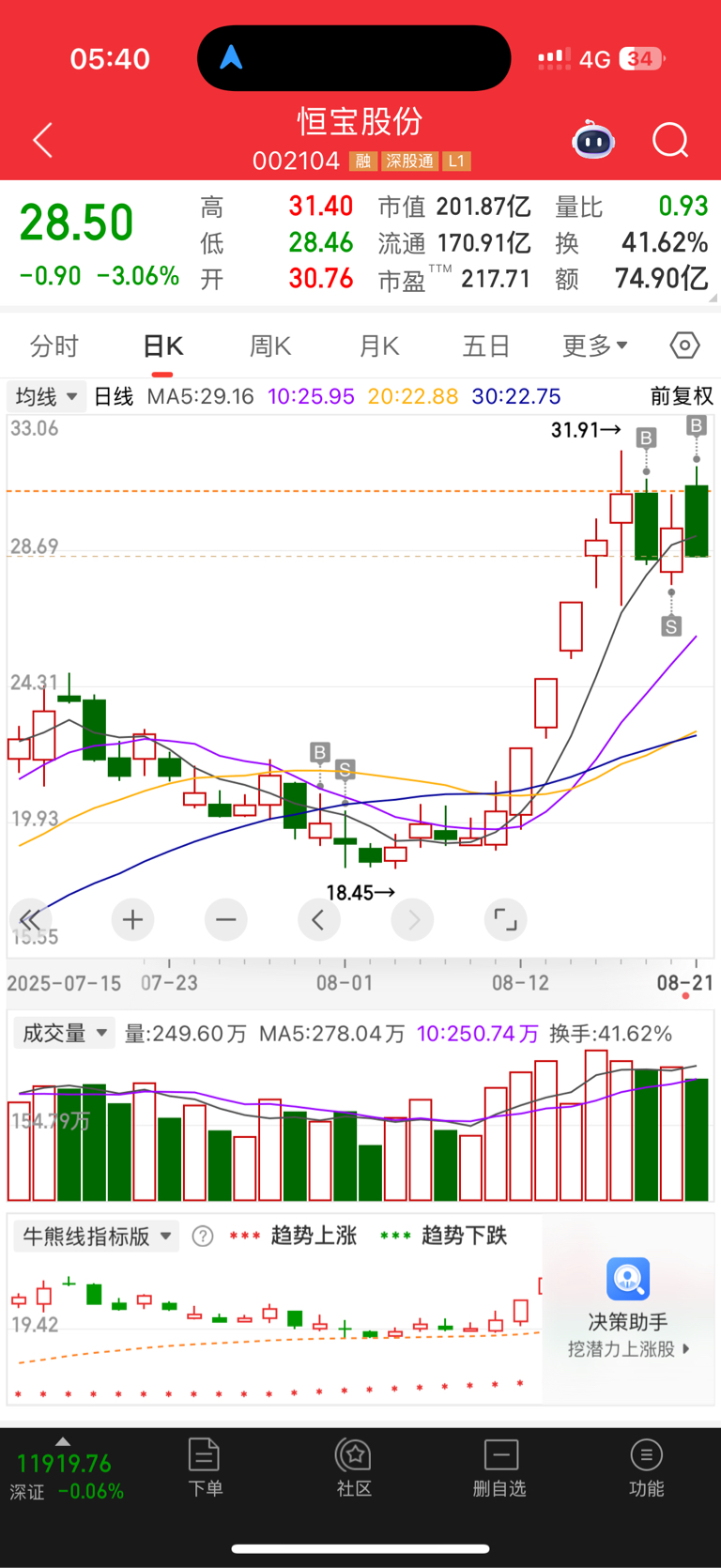Open 挖潜力上涨股 link
The image size is (721, 1568).
tap(629, 1348)
